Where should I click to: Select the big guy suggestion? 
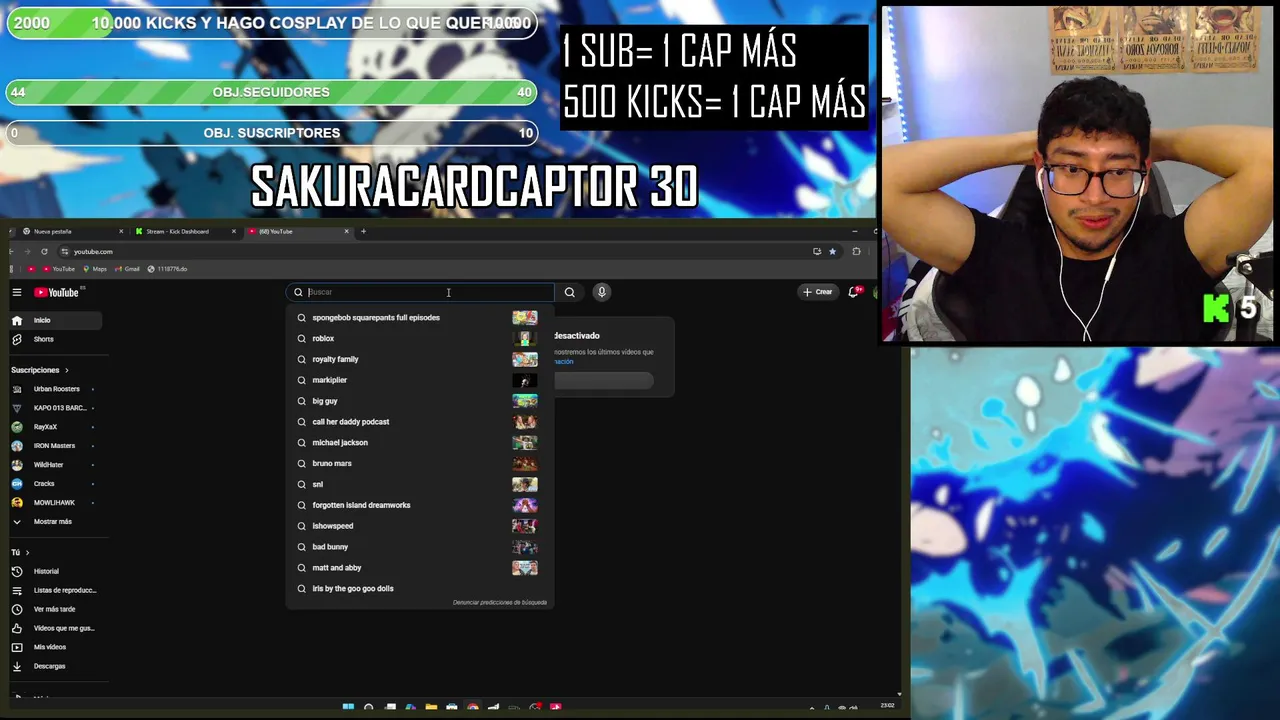tap(419, 401)
